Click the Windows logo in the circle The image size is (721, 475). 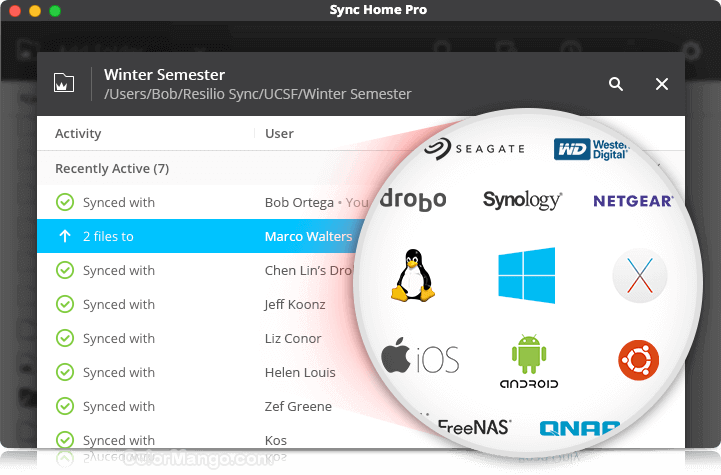[x=525, y=275]
